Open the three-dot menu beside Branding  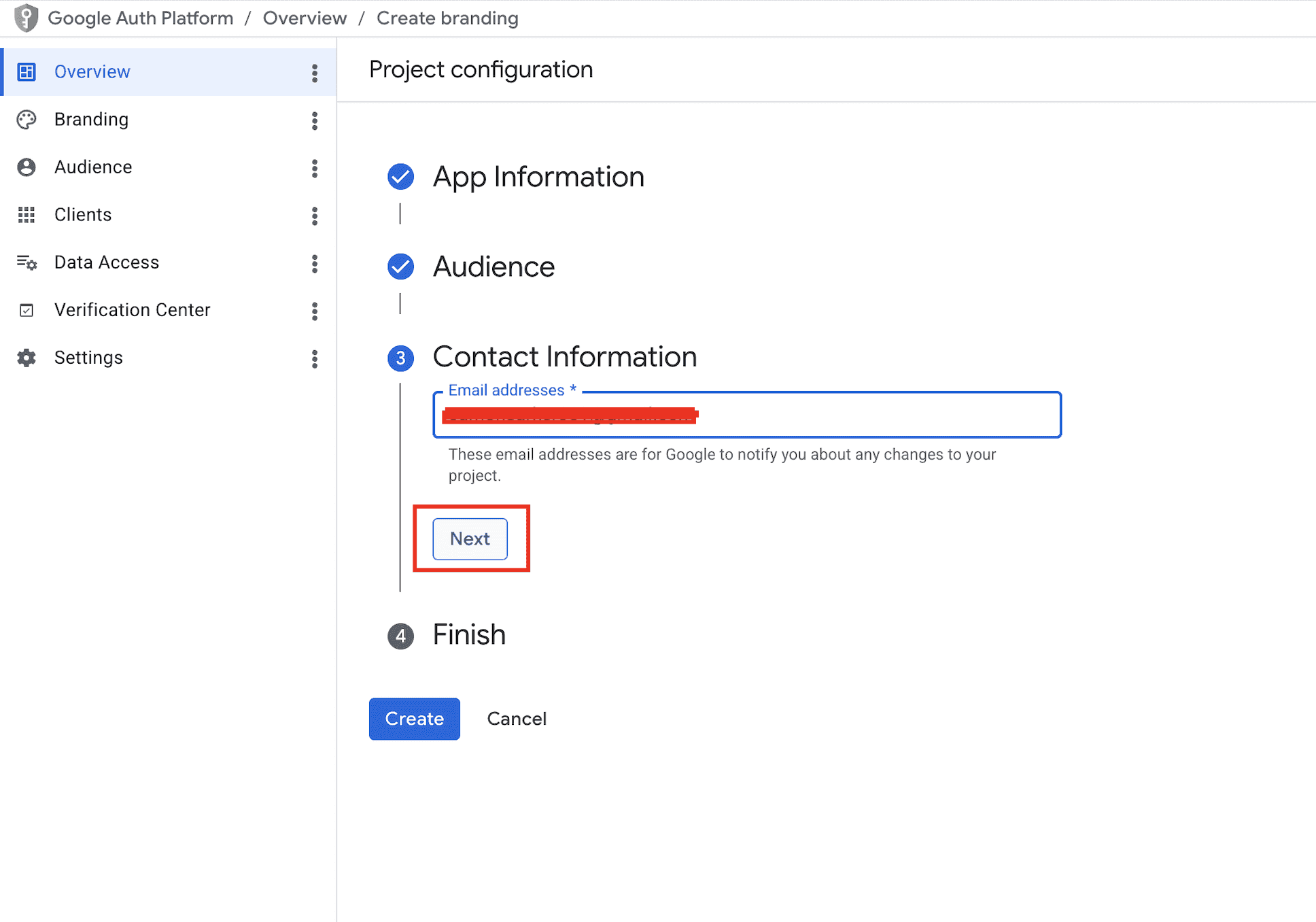click(314, 120)
